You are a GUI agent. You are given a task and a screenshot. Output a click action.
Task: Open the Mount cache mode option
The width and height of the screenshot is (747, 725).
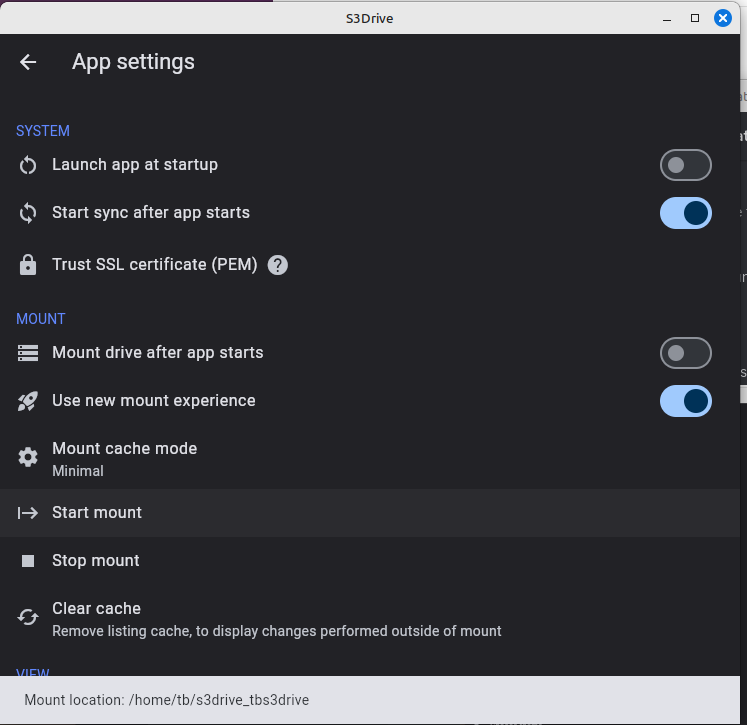pyautogui.click(x=370, y=459)
